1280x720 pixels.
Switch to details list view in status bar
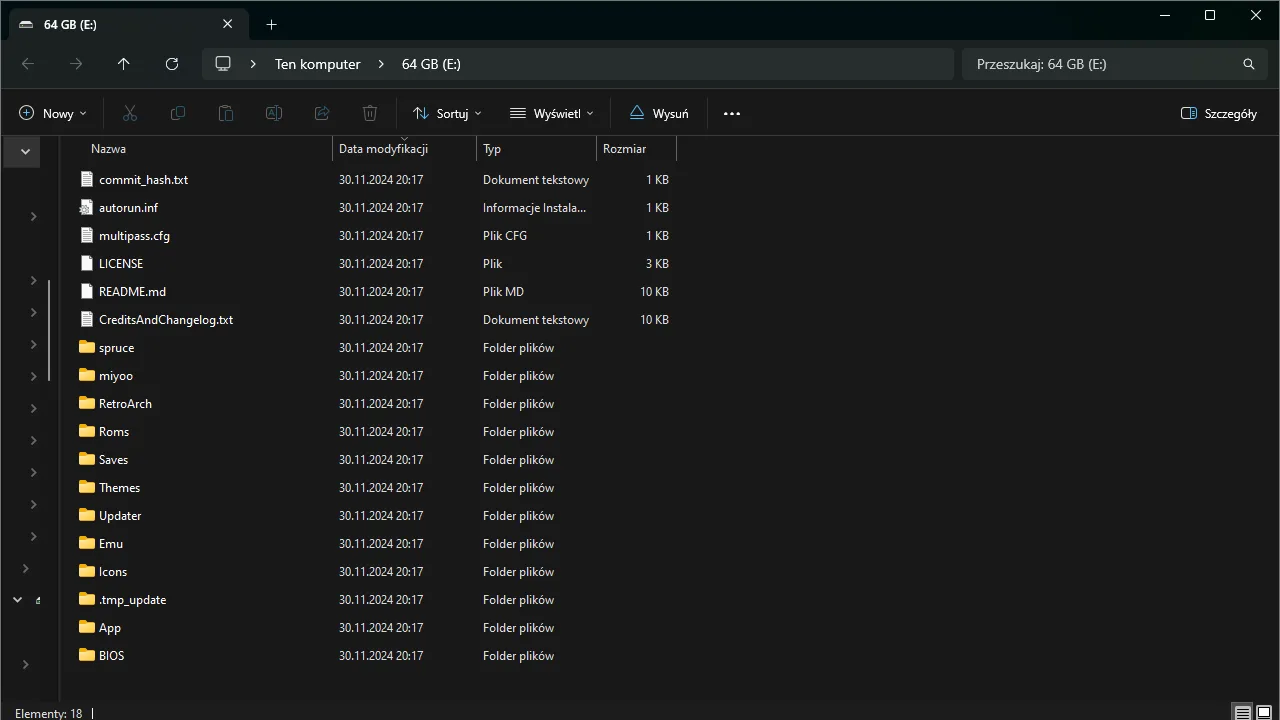[1242, 713]
